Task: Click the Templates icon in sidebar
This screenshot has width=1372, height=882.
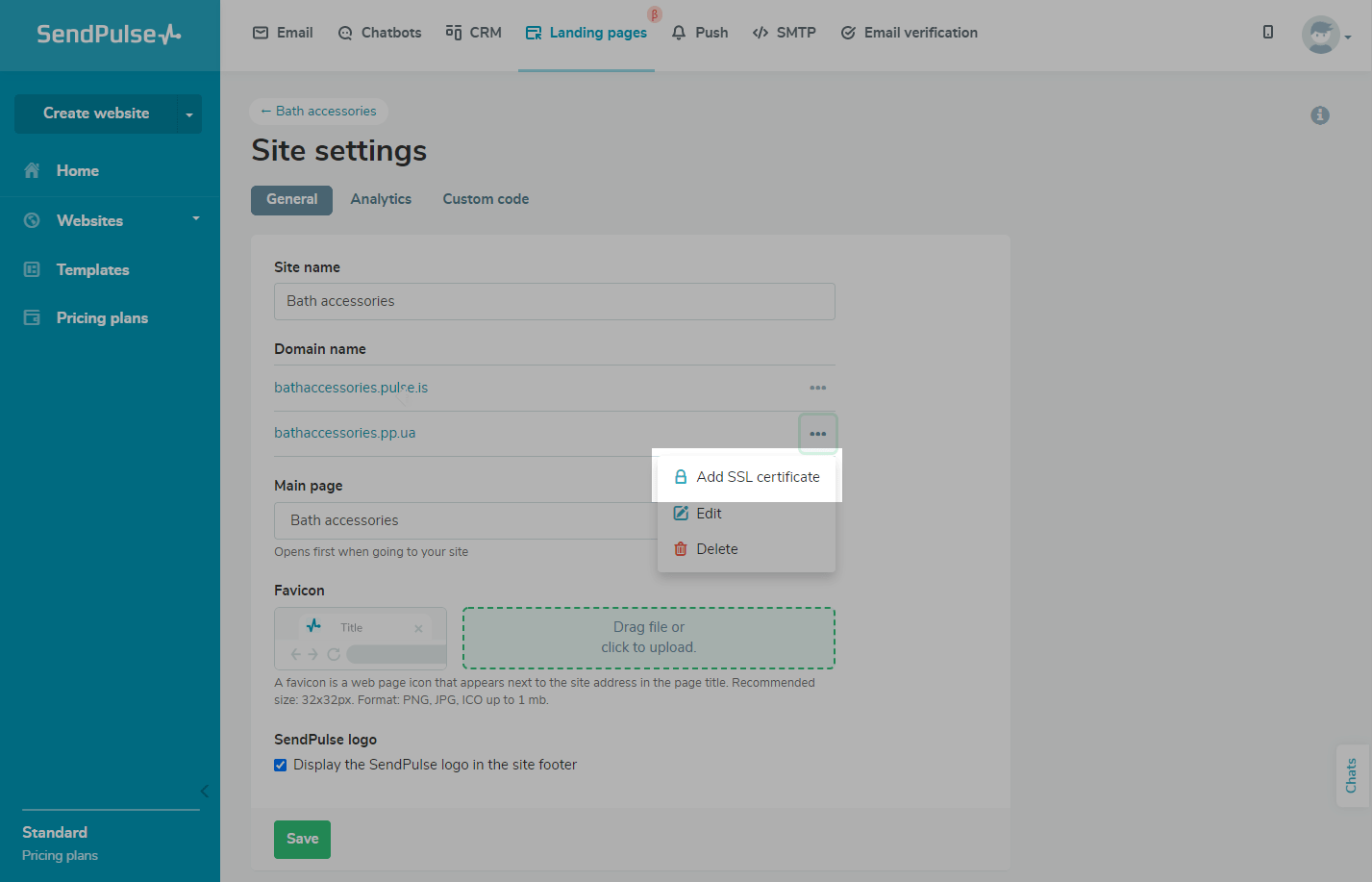Action: pyautogui.click(x=32, y=269)
